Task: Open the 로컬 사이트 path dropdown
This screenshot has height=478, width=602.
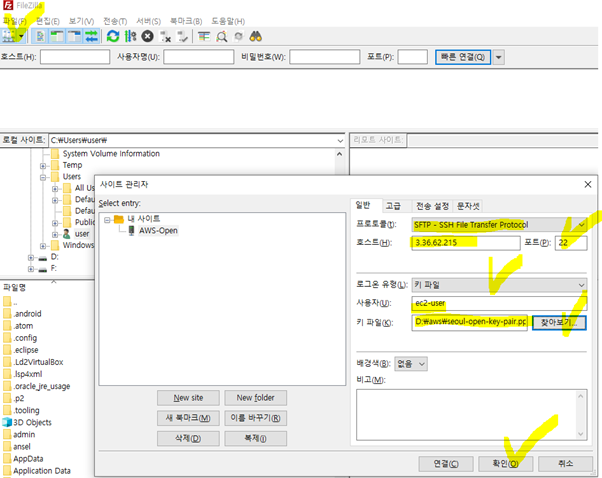Action: (340, 141)
